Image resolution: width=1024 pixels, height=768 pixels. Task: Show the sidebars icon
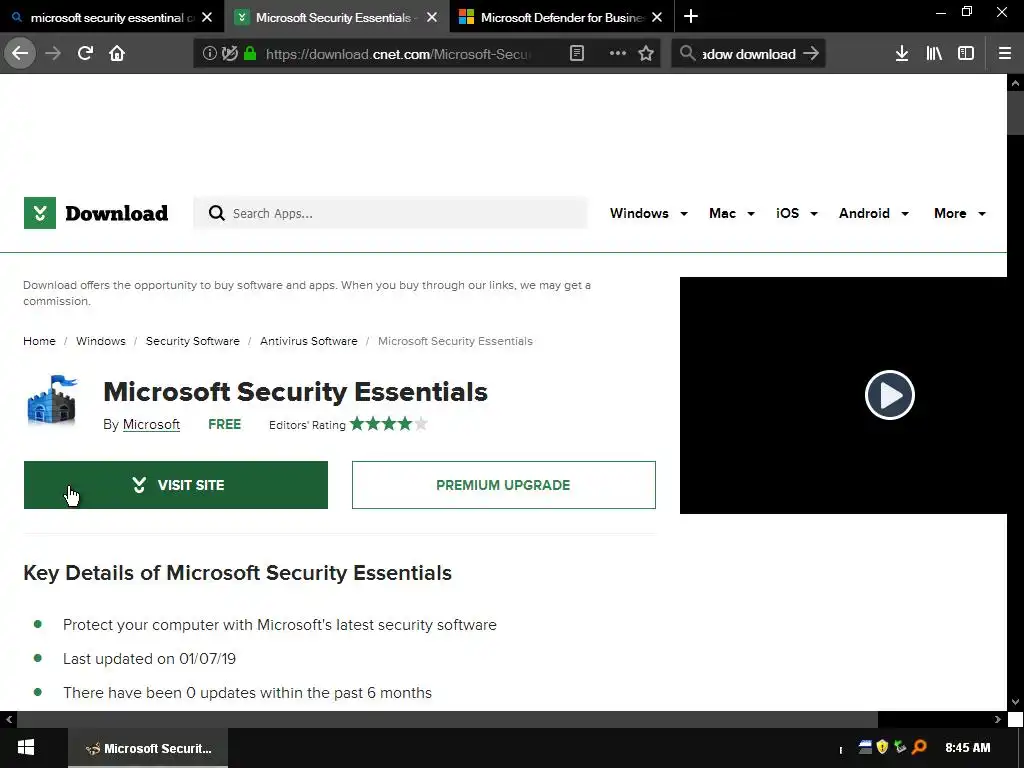(x=966, y=54)
